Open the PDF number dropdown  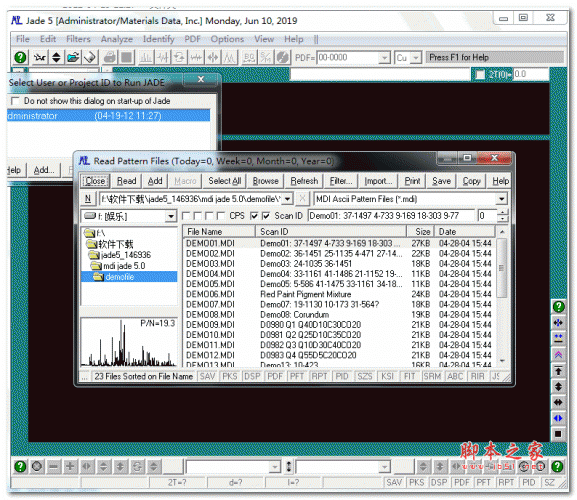pyautogui.click(x=384, y=58)
